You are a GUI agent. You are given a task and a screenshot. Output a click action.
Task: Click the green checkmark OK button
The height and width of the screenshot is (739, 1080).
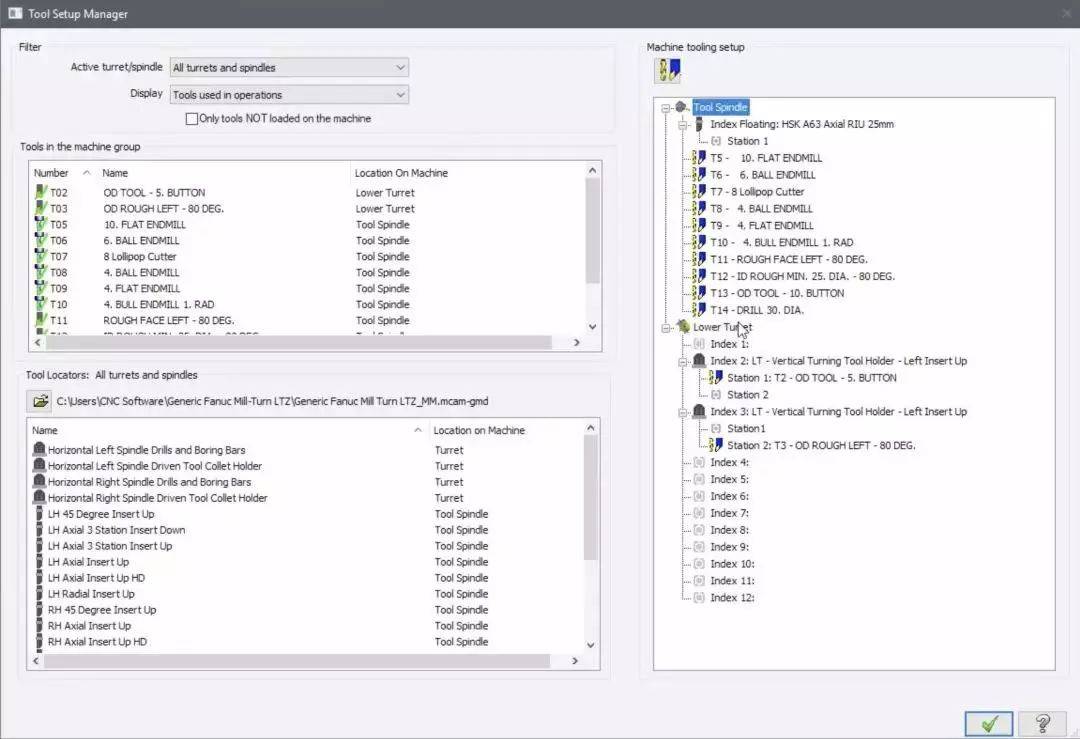pyautogui.click(x=988, y=723)
